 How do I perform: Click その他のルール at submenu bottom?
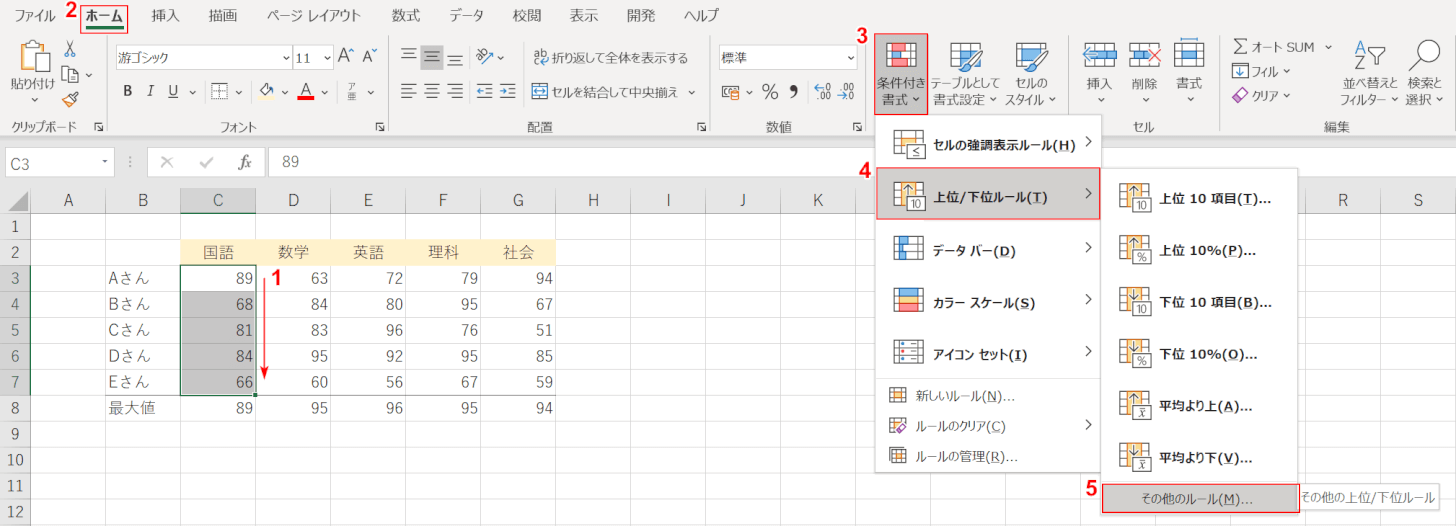1200,497
